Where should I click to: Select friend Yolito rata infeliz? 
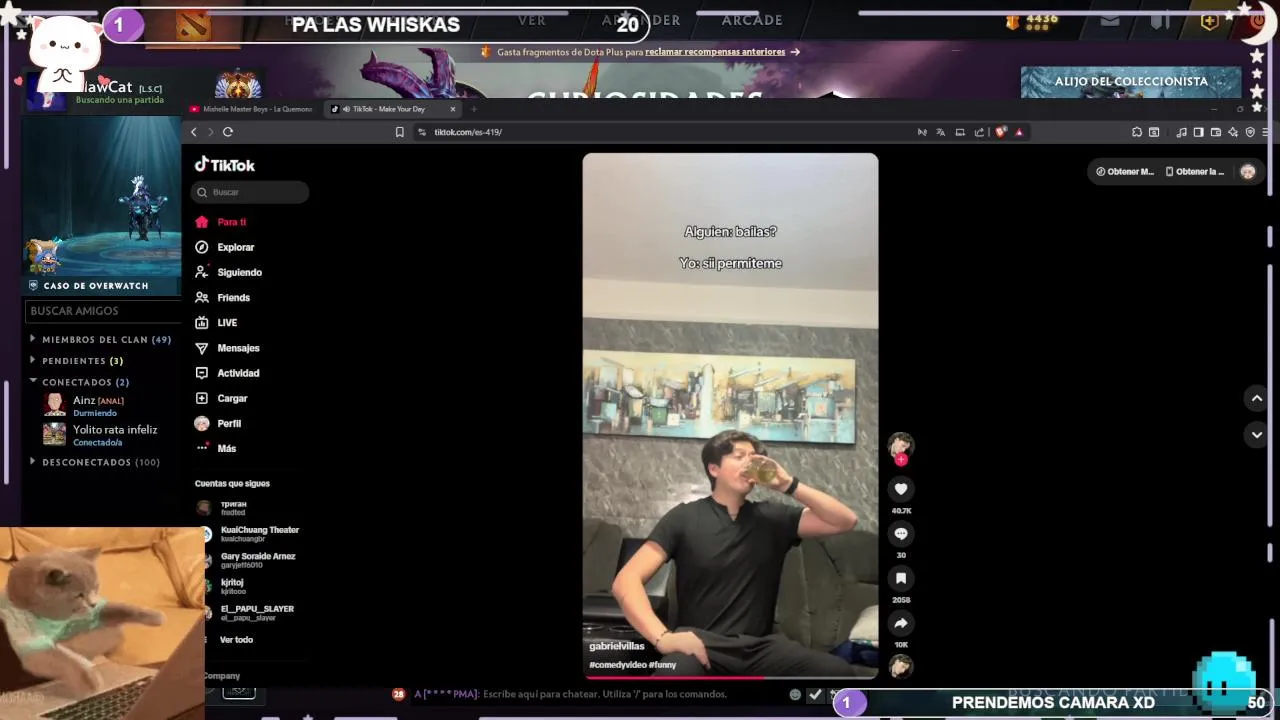click(101, 435)
